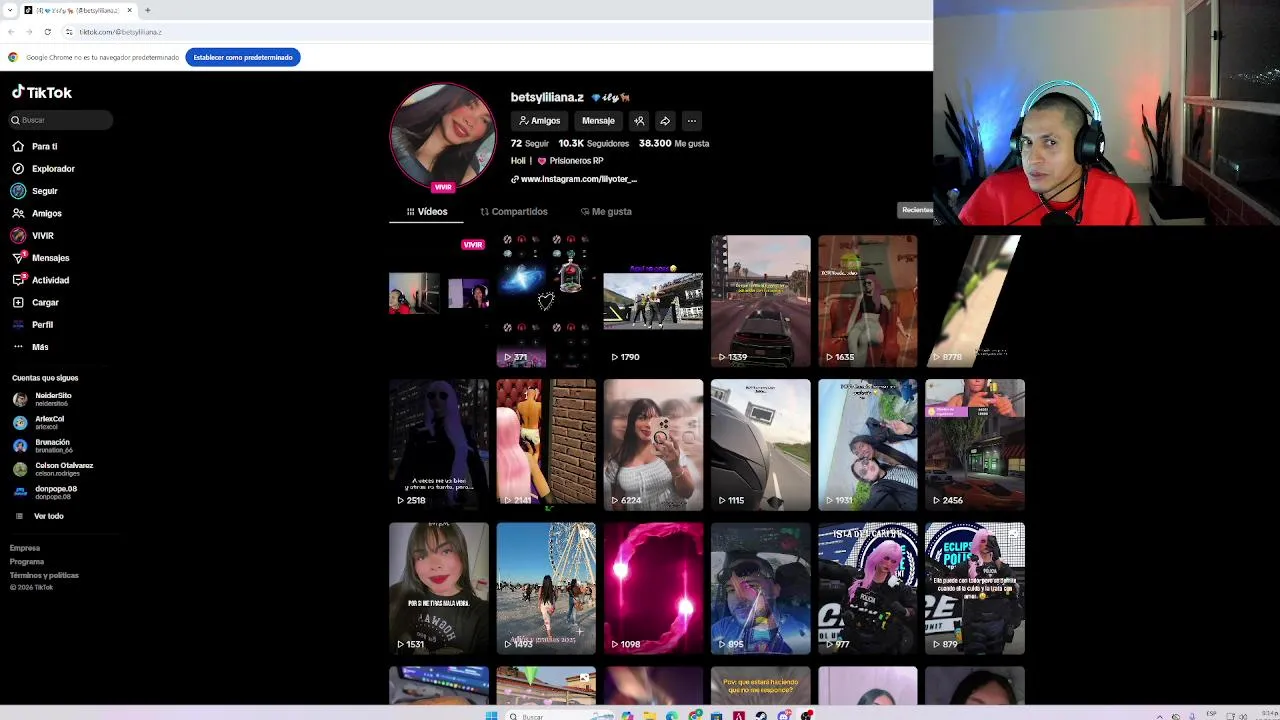The width and height of the screenshot is (1280, 720).
Task: Open the Actividad notifications item
Action: tap(40, 280)
